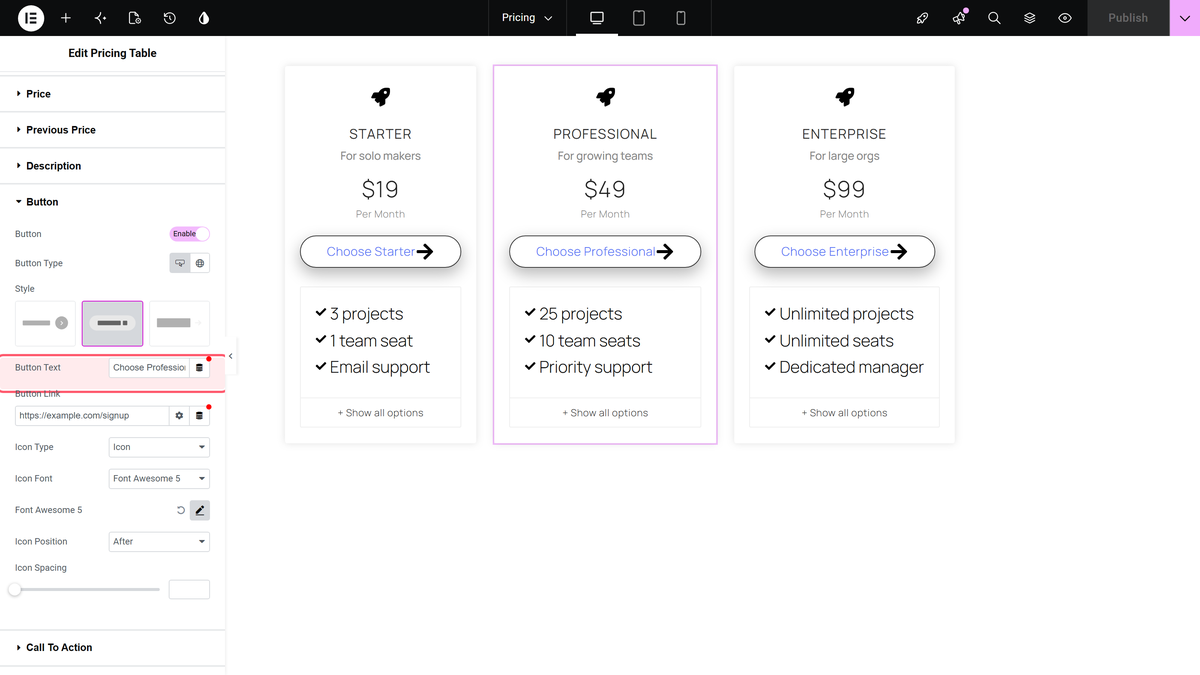This screenshot has height=675, width=1200.
Task: Expand the Previous Price section
Action: point(113,130)
